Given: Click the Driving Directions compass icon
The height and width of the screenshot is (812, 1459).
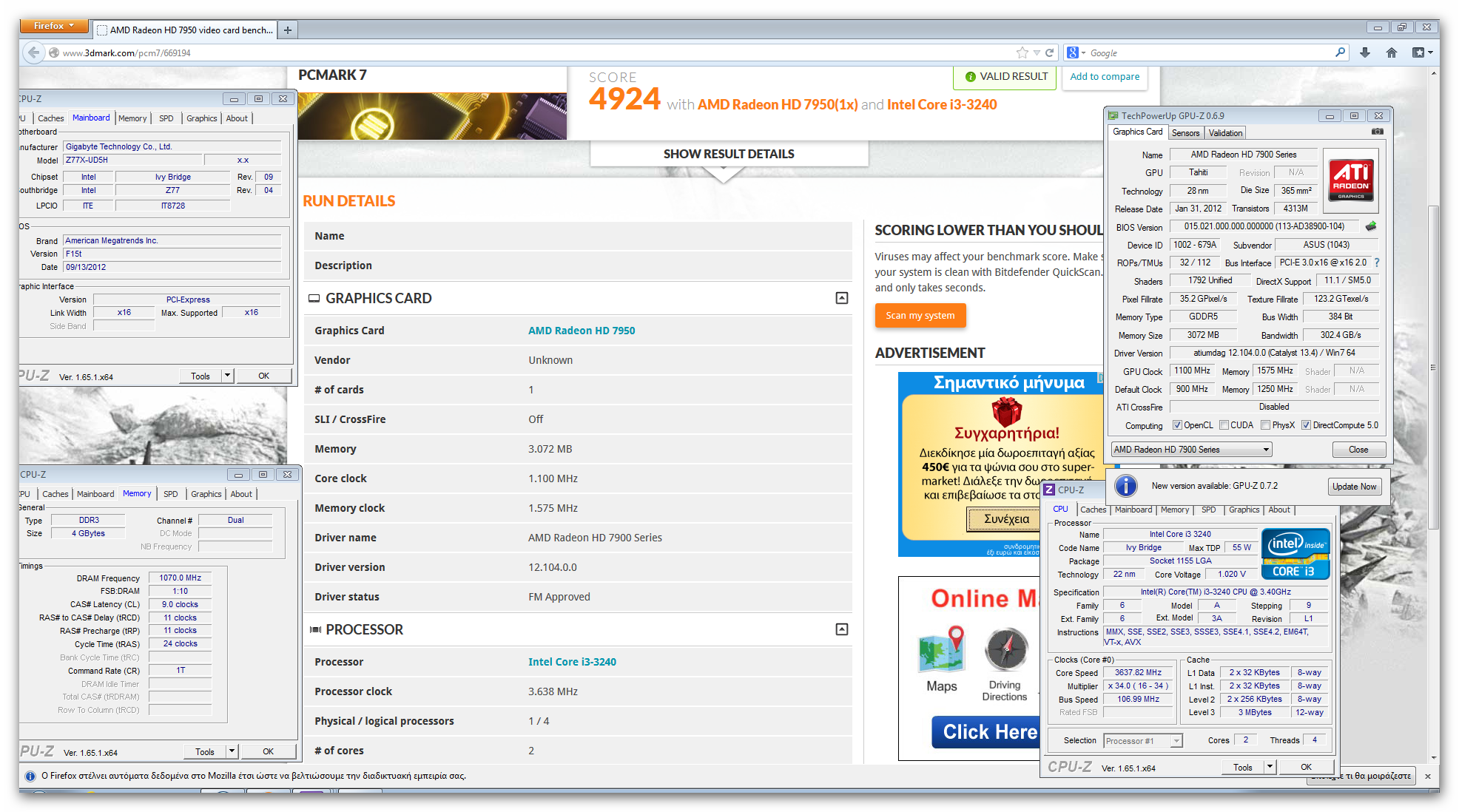Looking at the screenshot, I should point(1006,649).
